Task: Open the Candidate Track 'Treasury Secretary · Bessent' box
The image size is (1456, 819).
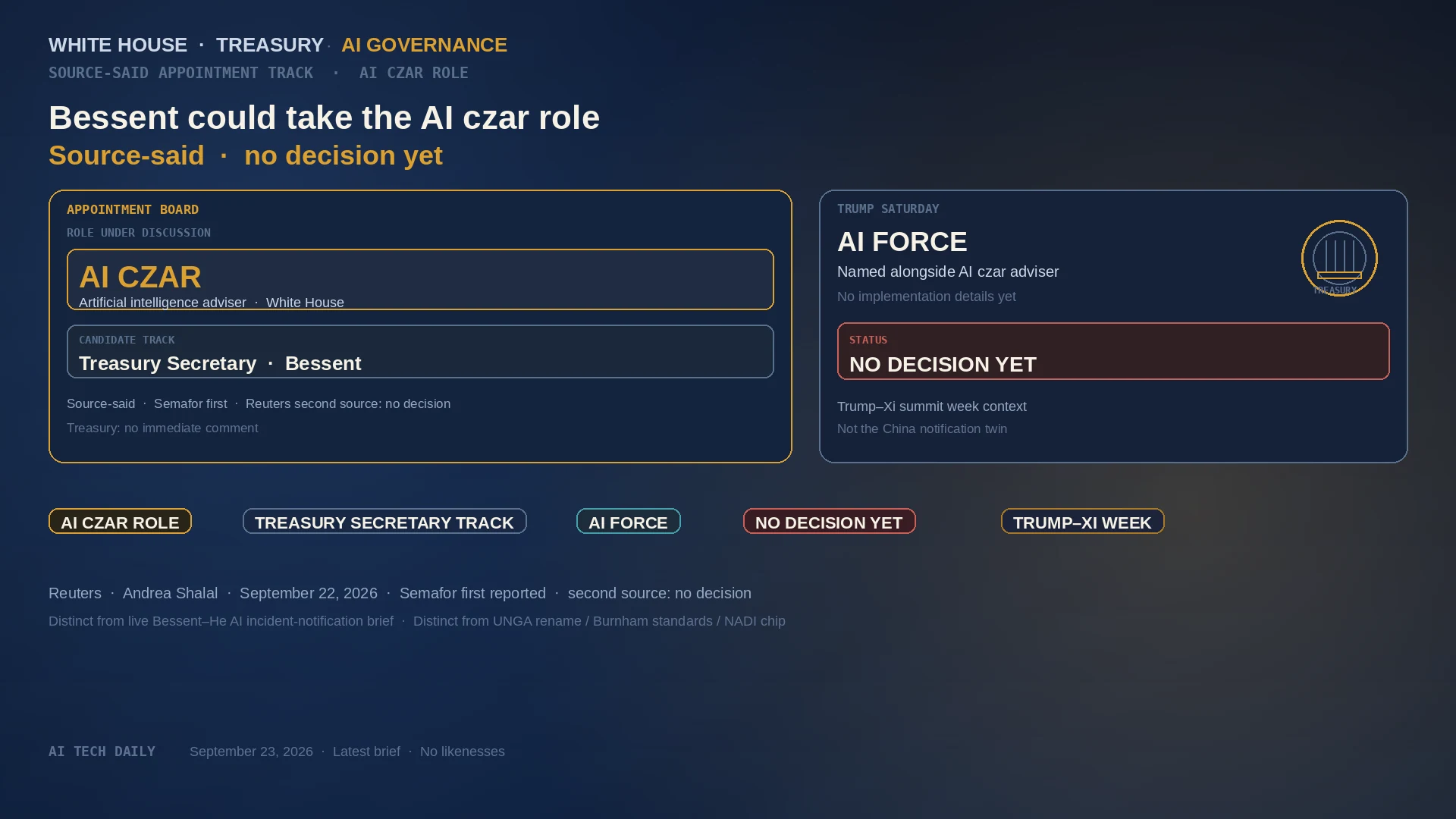Action: (420, 352)
